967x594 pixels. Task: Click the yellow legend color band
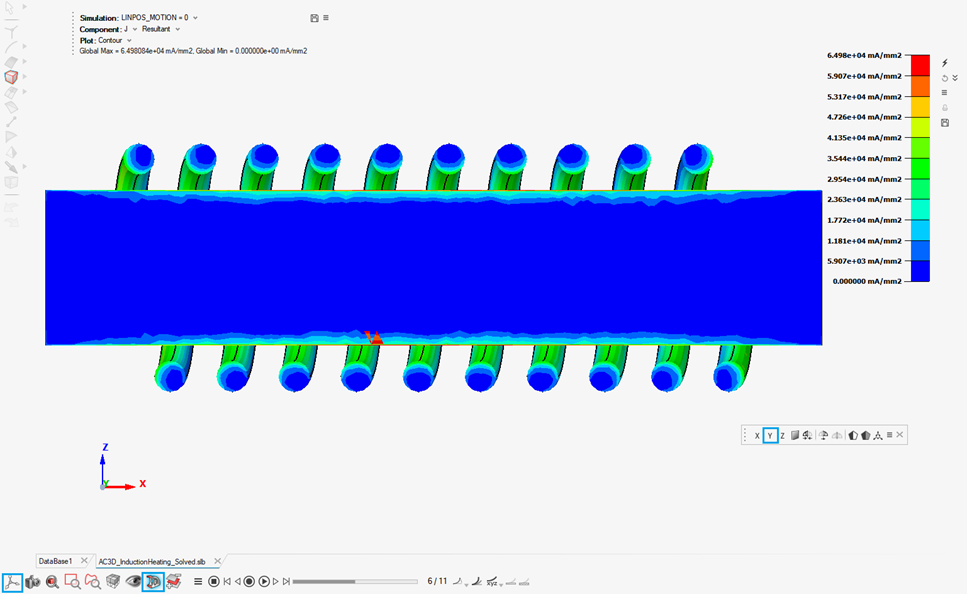920,107
